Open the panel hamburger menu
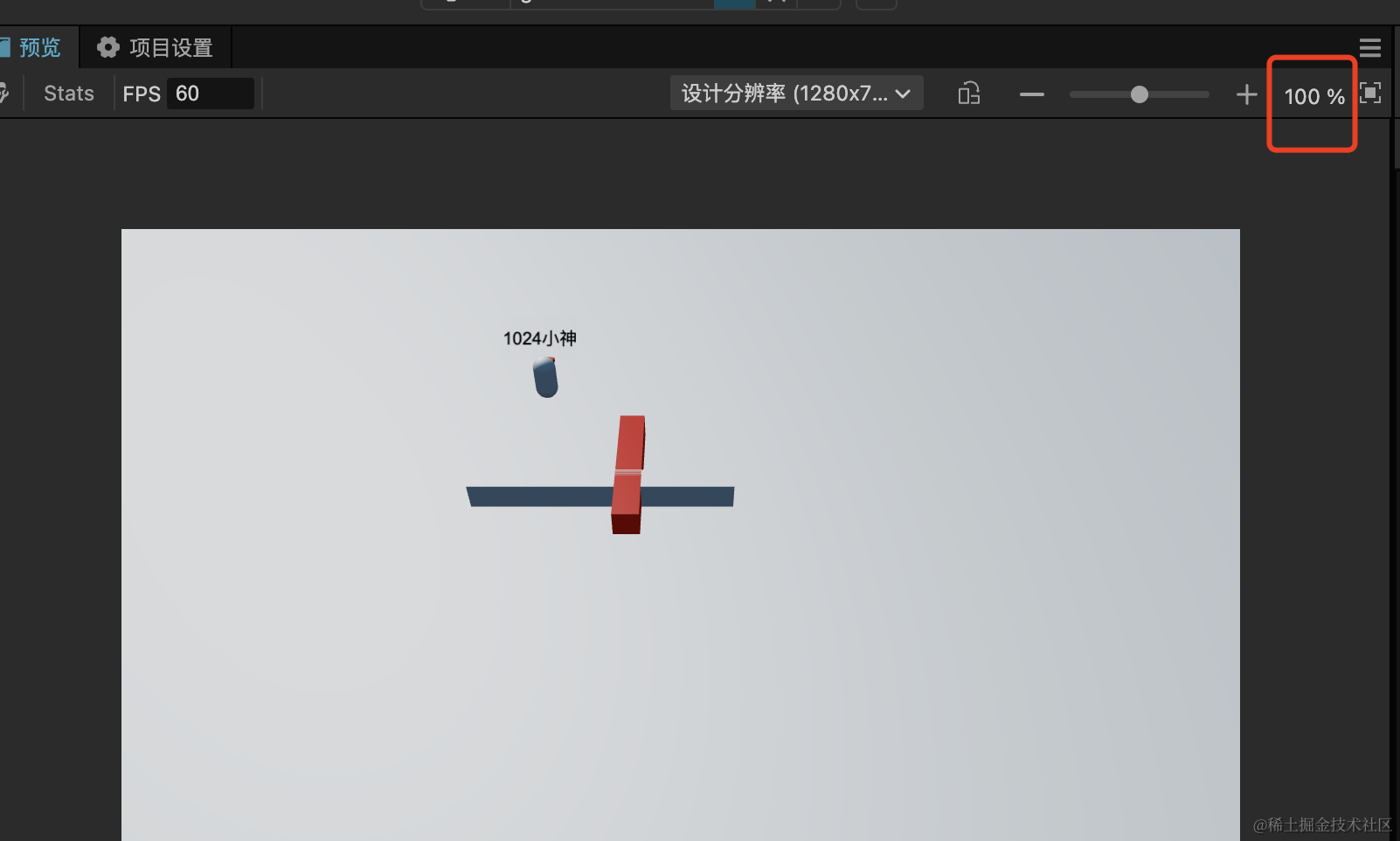 [x=1369, y=48]
